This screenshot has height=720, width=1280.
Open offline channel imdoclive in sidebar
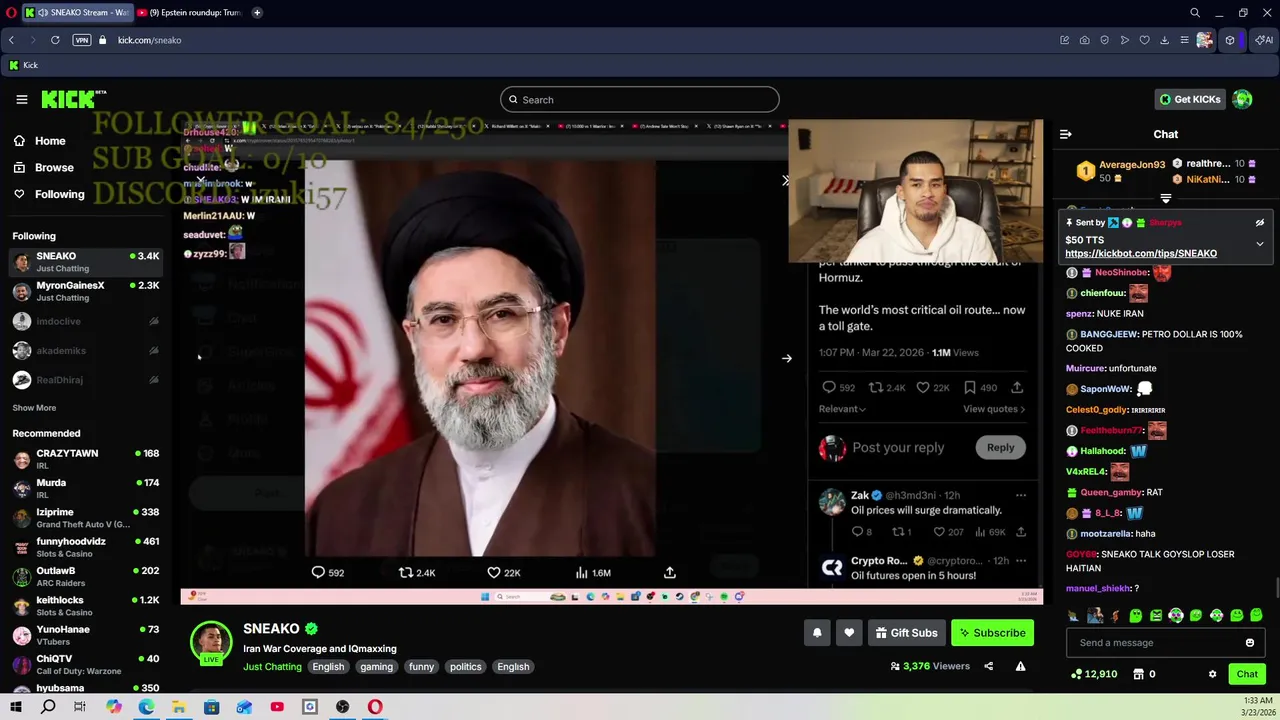pyautogui.click(x=85, y=321)
